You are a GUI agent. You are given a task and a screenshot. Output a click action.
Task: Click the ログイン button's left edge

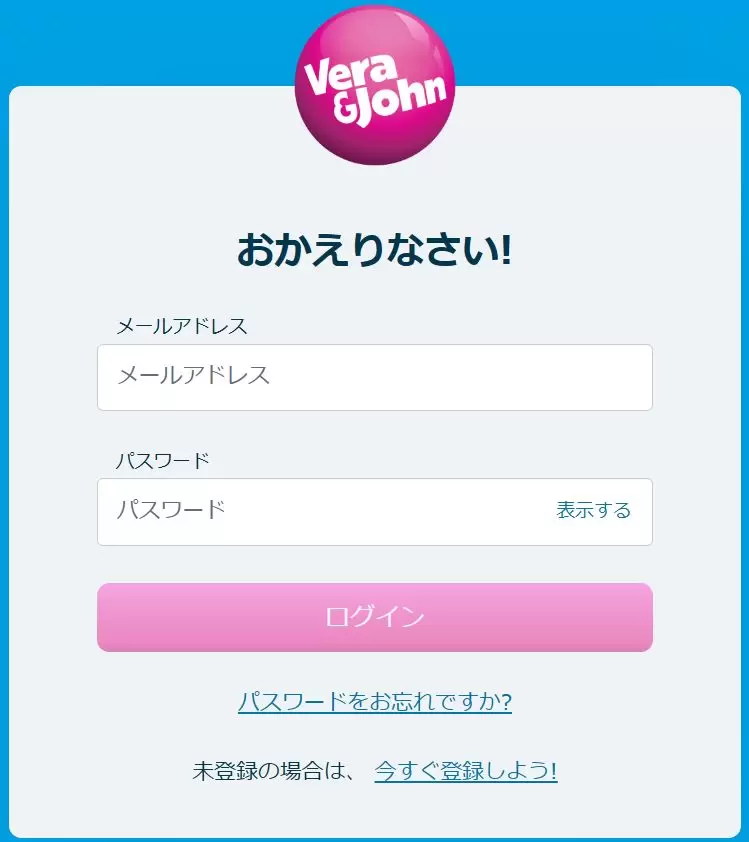click(105, 617)
